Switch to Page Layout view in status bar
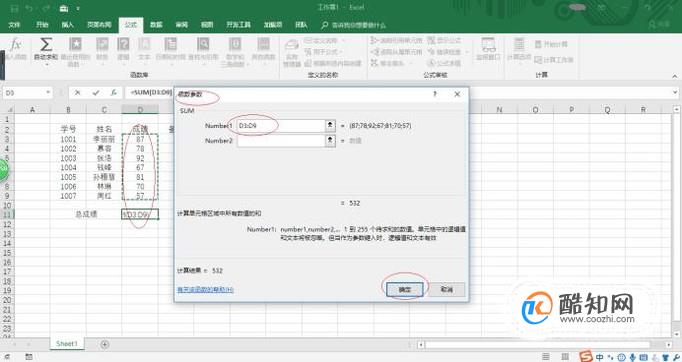 pos(565,357)
